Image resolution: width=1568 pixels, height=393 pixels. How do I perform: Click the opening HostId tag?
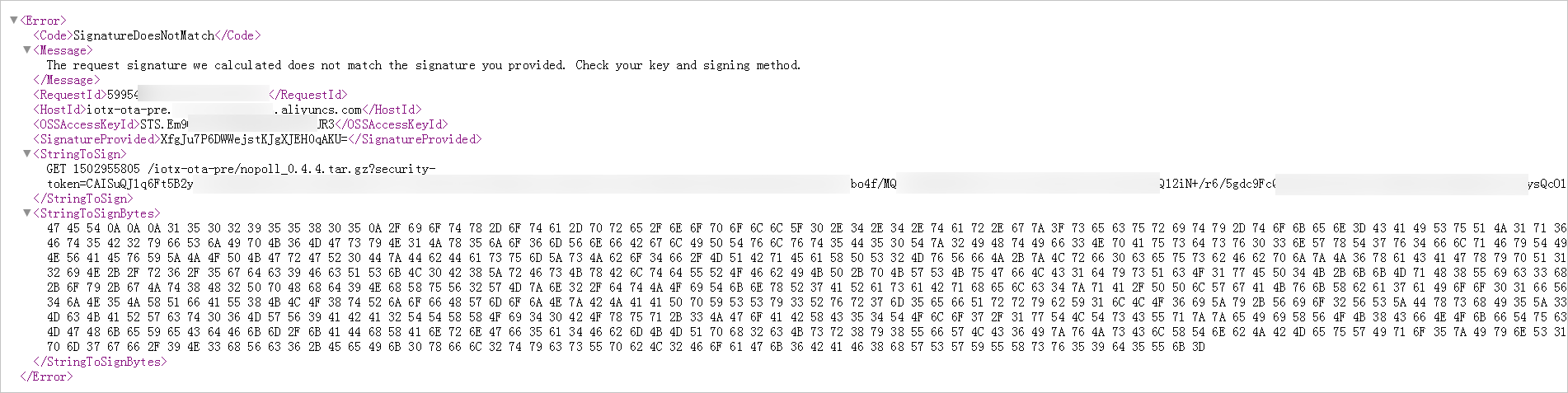click(x=59, y=110)
